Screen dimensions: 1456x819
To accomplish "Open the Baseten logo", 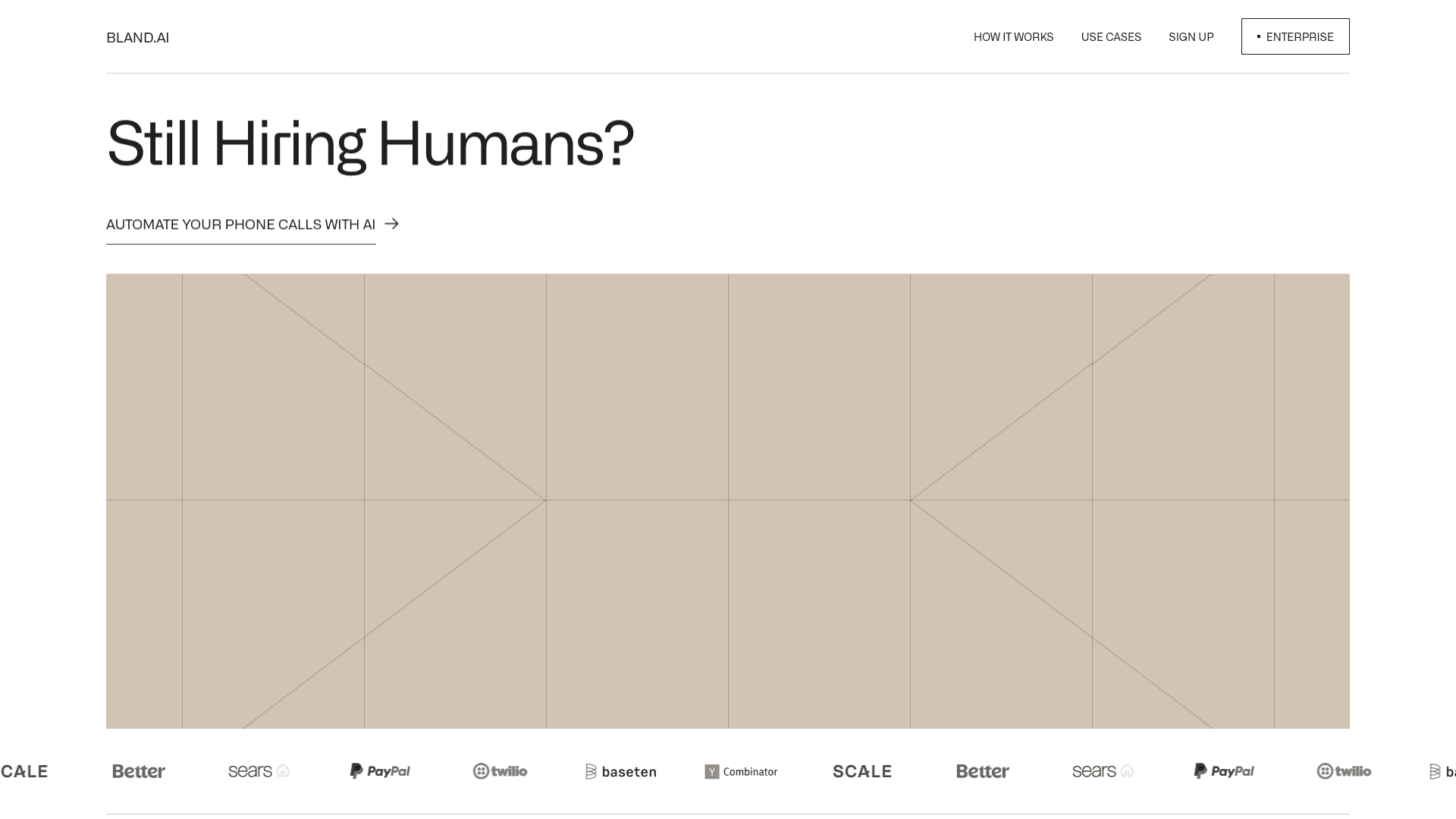I will (621, 771).
